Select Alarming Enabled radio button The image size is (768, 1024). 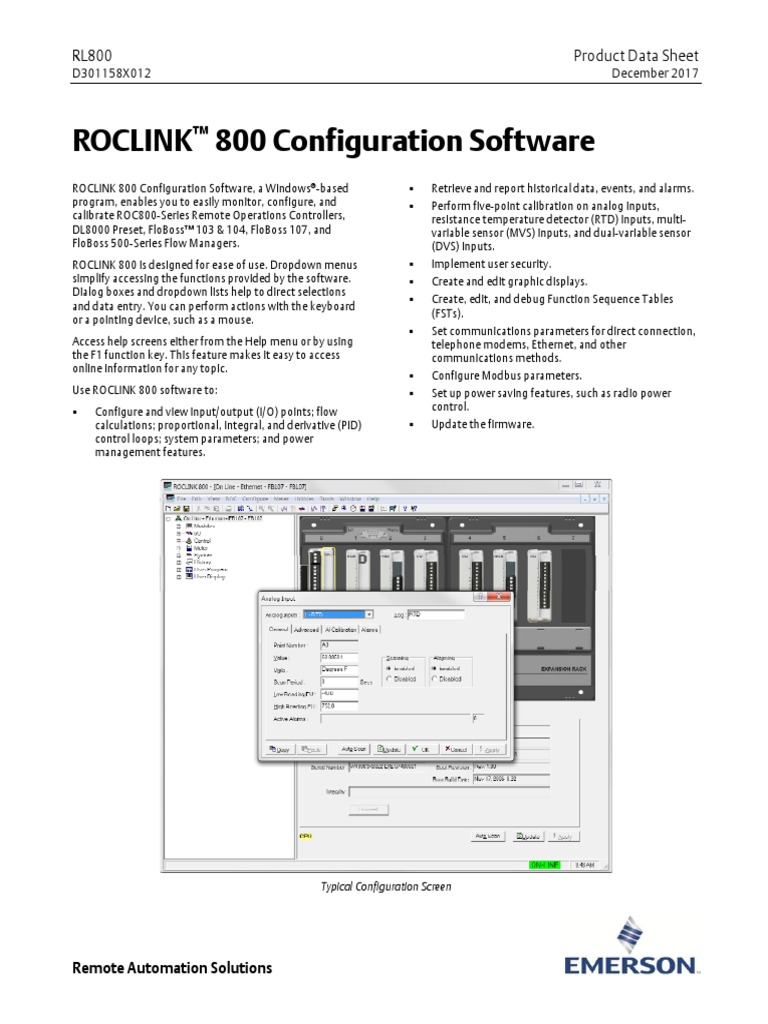pos(434,668)
